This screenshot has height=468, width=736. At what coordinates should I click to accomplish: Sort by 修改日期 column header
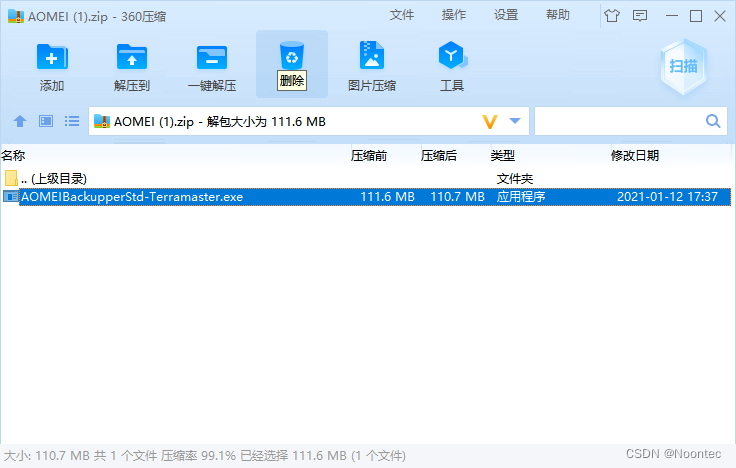pyautogui.click(x=635, y=155)
